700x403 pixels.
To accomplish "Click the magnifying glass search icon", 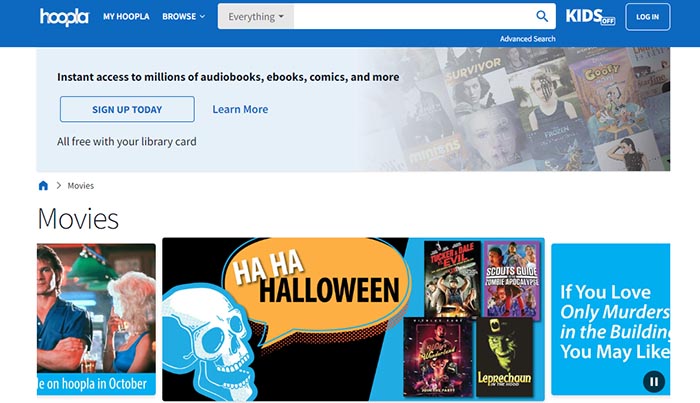I will 542,17.
